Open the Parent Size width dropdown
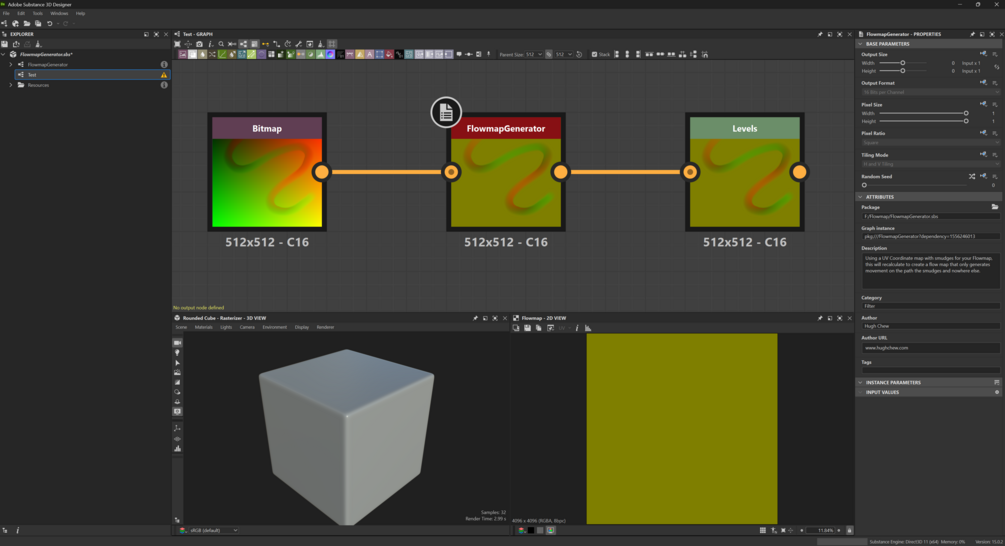Screen dimensions: 1005x546 click(534, 54)
